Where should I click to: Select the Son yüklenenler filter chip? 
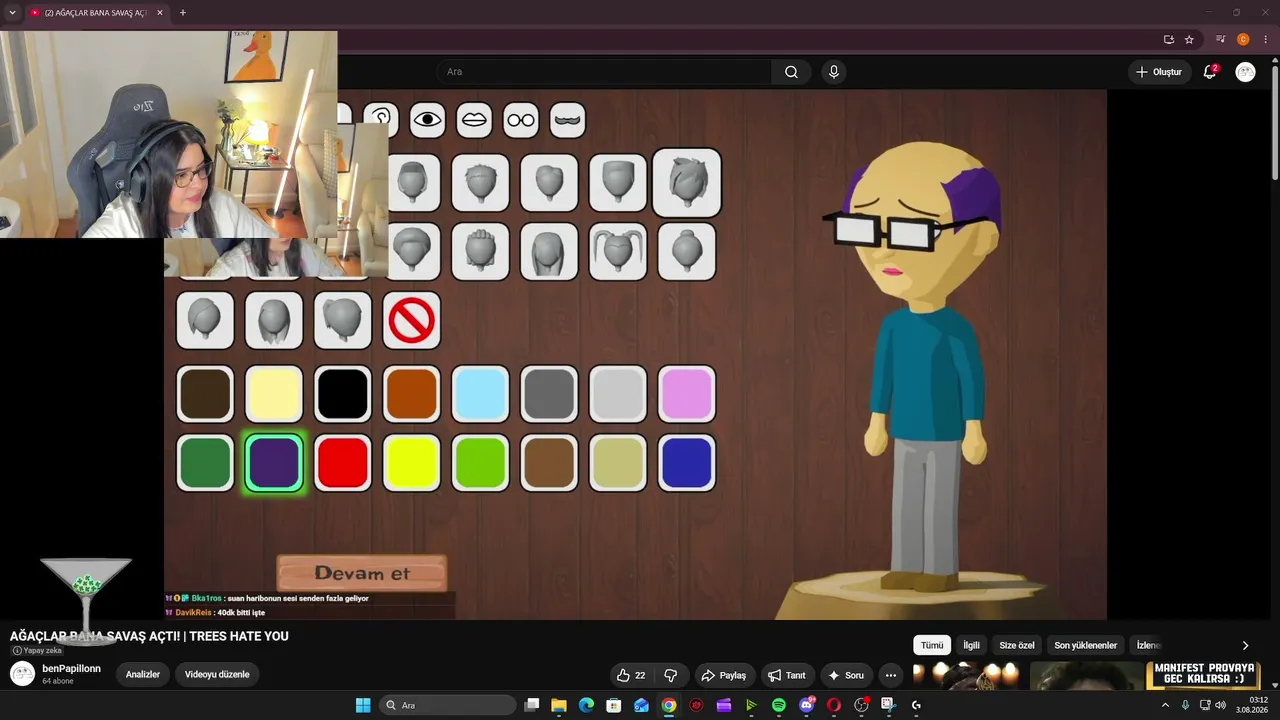pyautogui.click(x=1085, y=645)
